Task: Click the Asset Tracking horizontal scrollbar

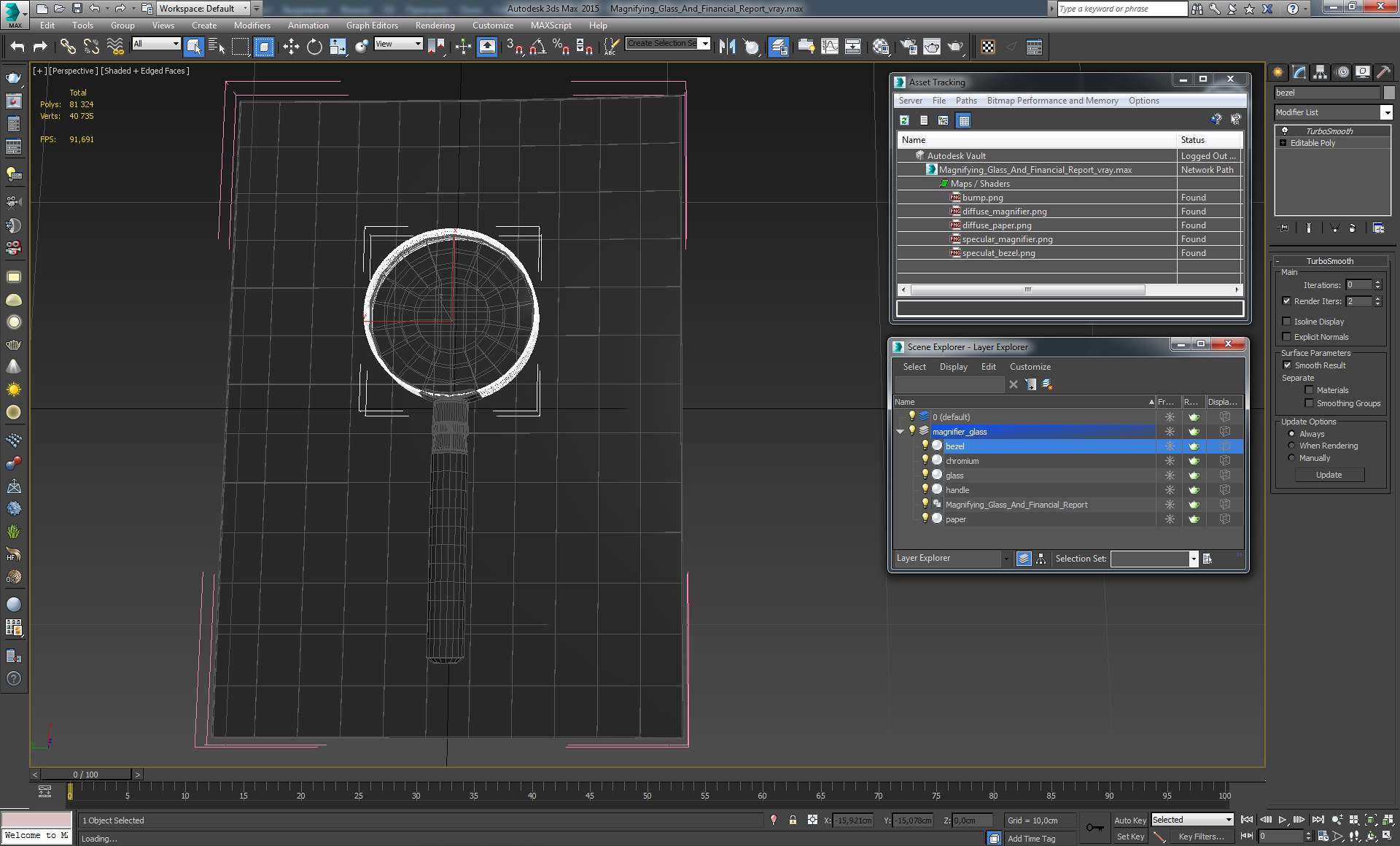Action: 1027,290
